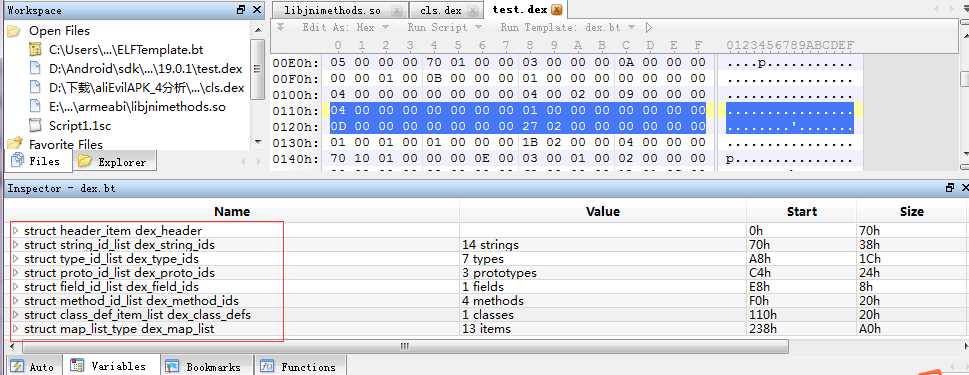Screen dimensions: 969x375
Task: Click the '4 methods' value cell
Action: [x=603, y=301]
